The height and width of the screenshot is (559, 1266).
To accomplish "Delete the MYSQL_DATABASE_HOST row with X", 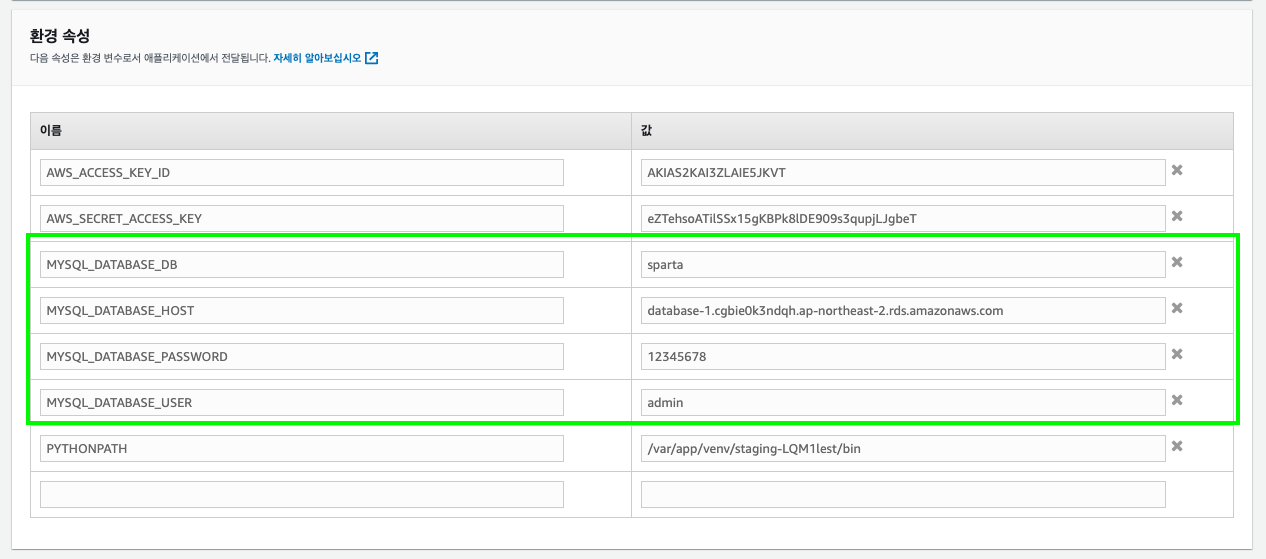I will click(1177, 308).
